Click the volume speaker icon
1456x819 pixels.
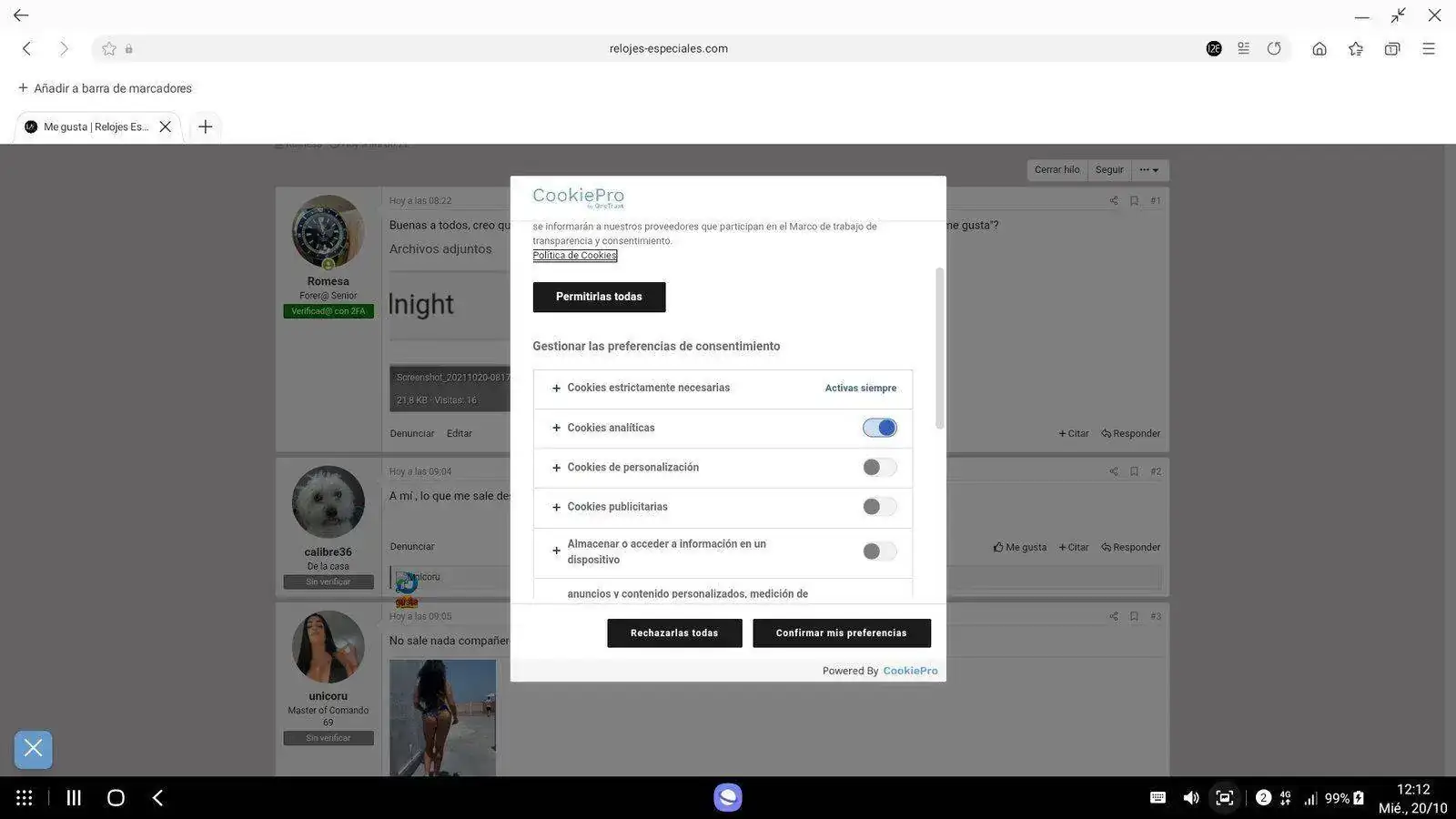[x=1191, y=798]
